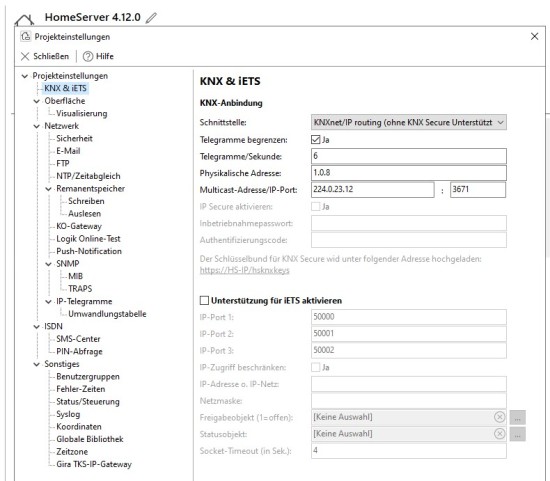Open the browse button for Freigabeobjekt
Viewport: 550px width, 481px height.
coord(517,417)
